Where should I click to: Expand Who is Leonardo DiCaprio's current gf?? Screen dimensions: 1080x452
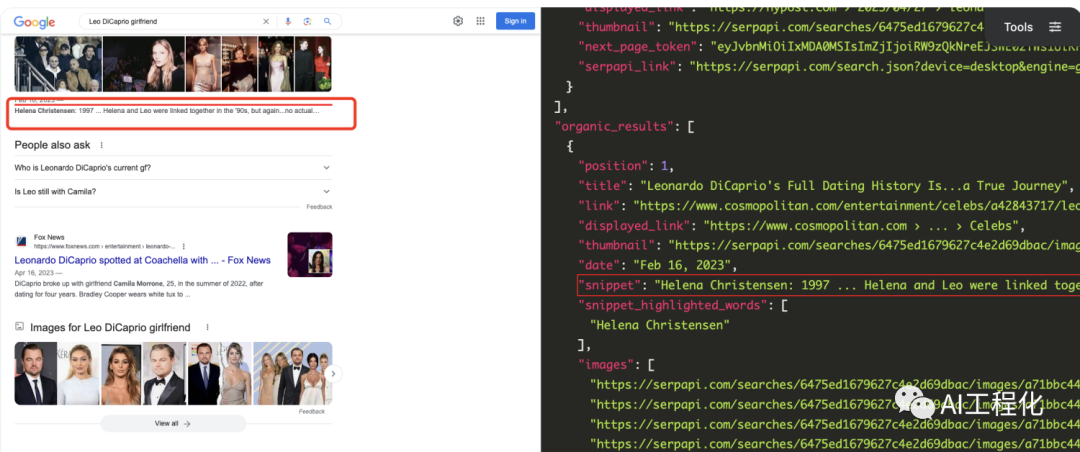click(x=173, y=167)
